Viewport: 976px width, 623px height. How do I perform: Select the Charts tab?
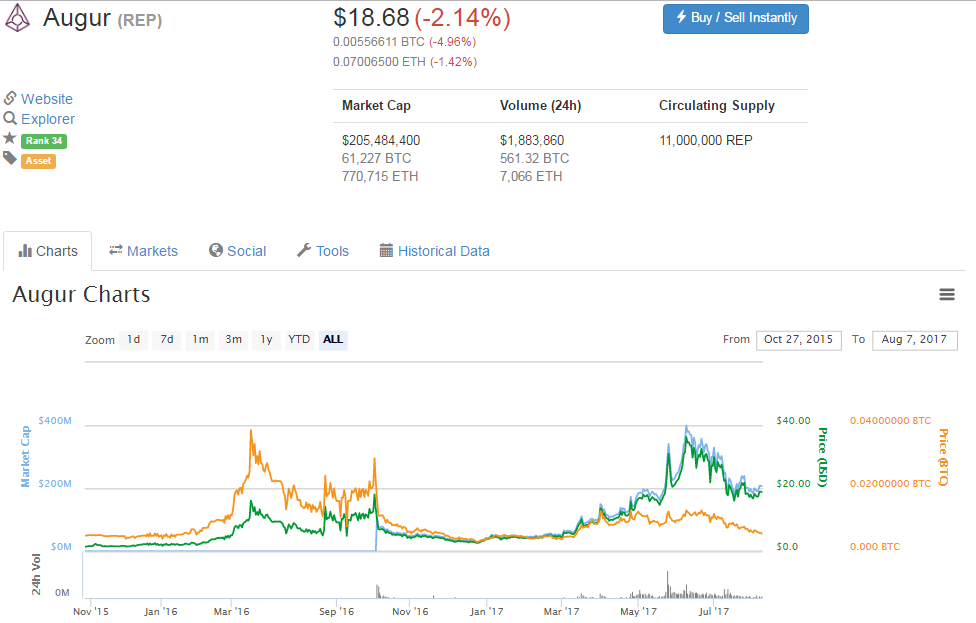(48, 251)
